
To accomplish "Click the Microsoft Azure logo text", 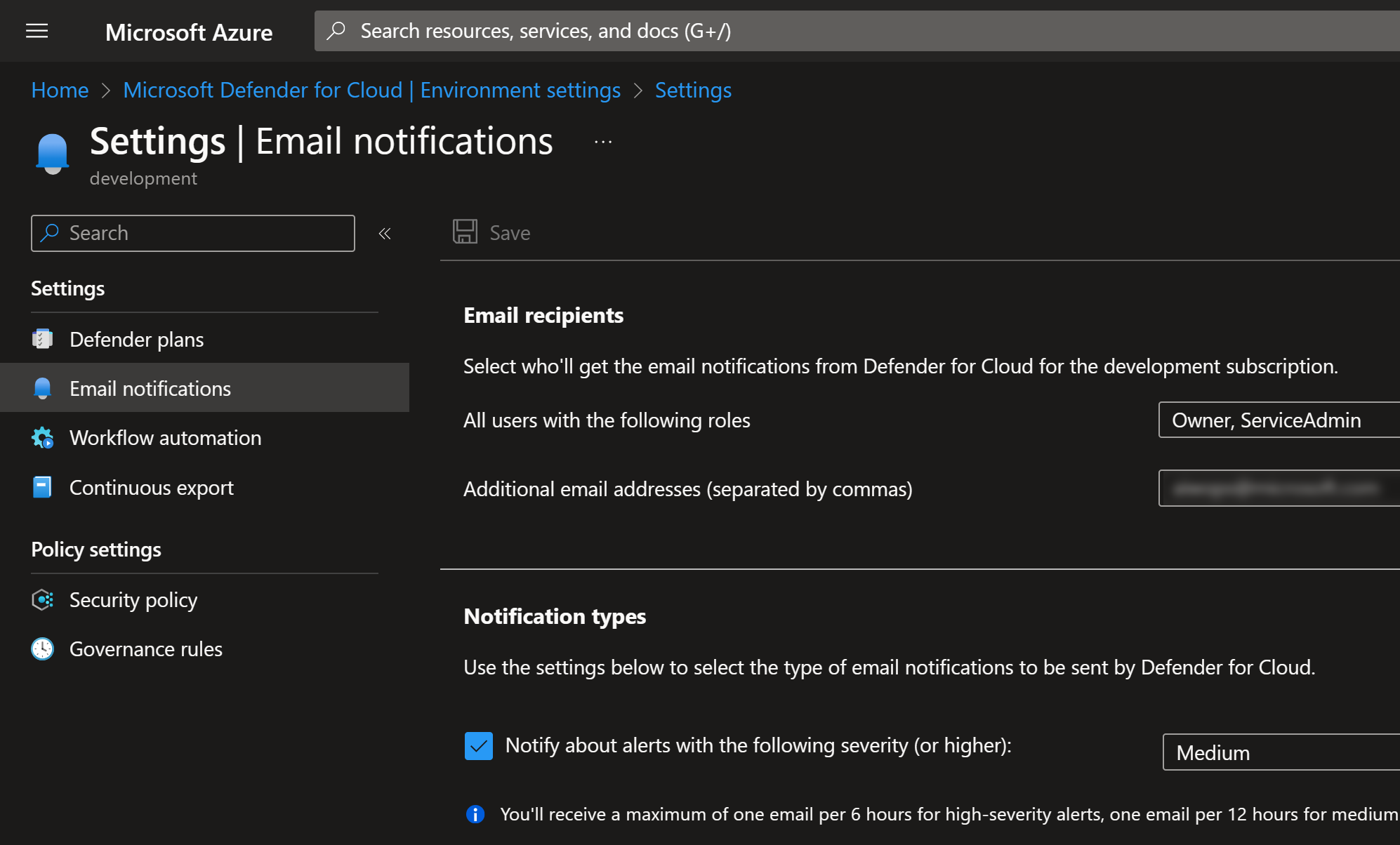I will tap(189, 32).
